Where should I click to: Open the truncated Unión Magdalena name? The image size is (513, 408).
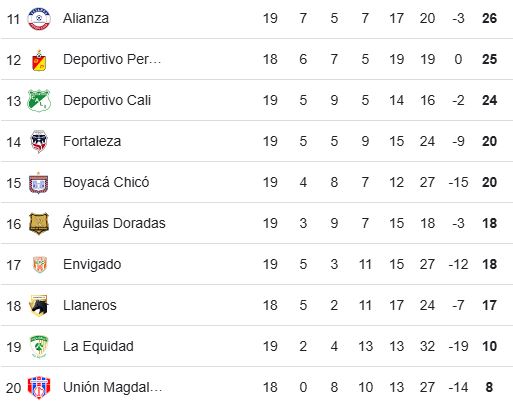(112, 388)
